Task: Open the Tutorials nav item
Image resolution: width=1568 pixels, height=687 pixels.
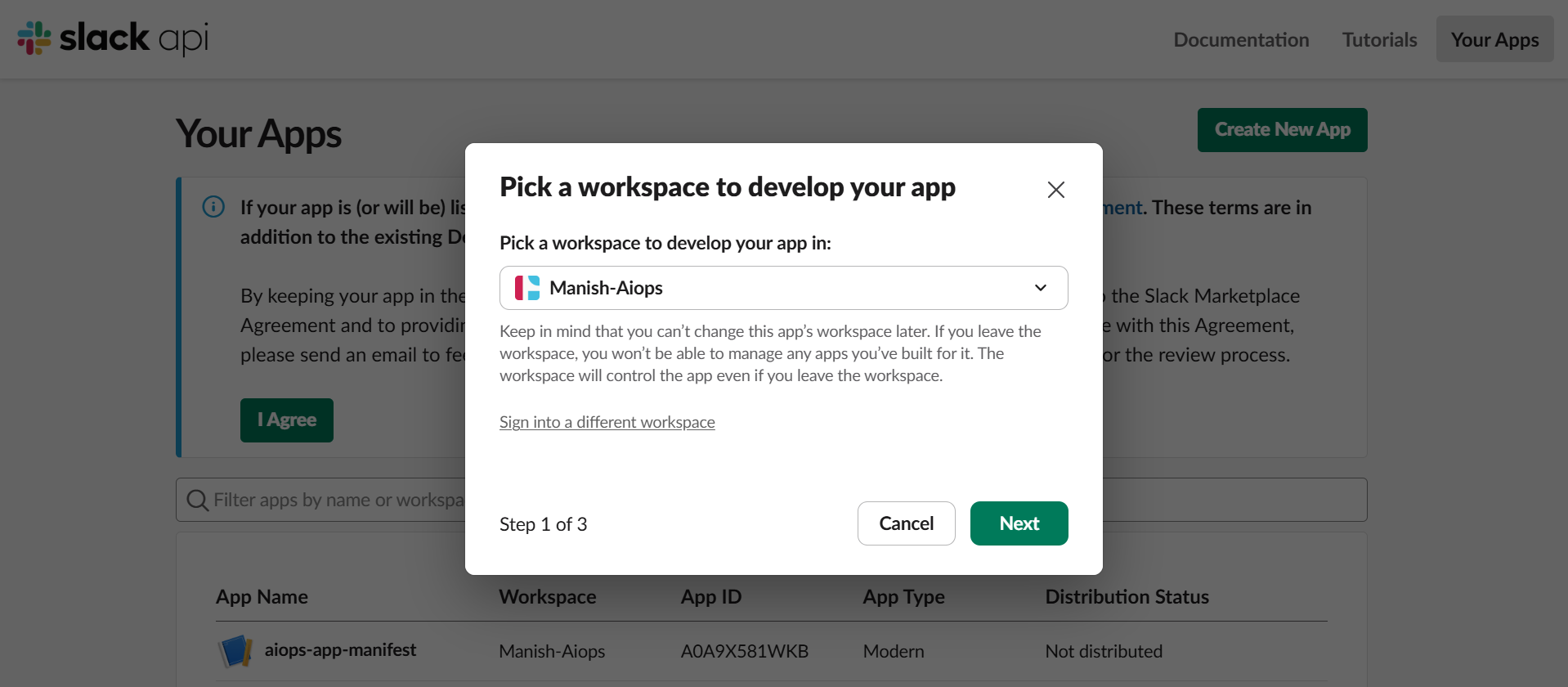Action: click(x=1379, y=39)
